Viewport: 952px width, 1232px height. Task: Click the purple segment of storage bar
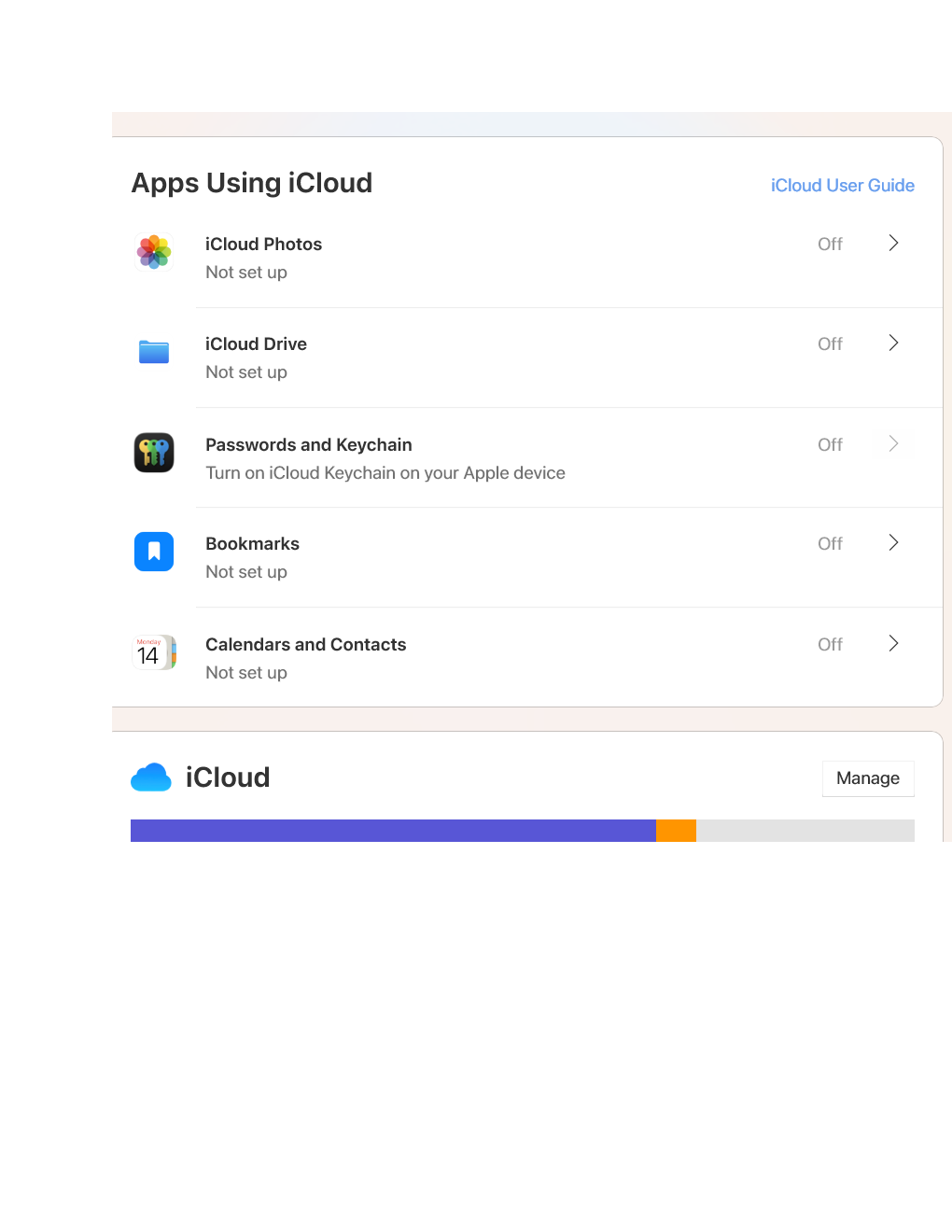pos(393,831)
